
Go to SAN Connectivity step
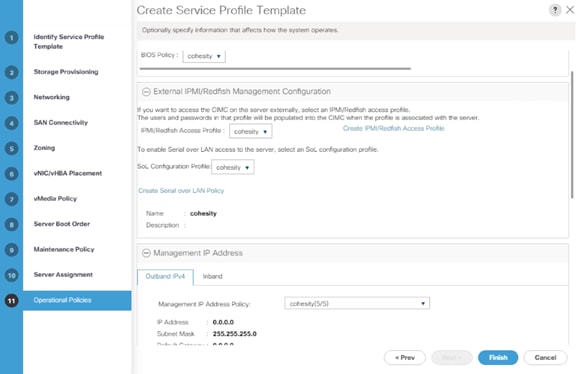coord(61,123)
